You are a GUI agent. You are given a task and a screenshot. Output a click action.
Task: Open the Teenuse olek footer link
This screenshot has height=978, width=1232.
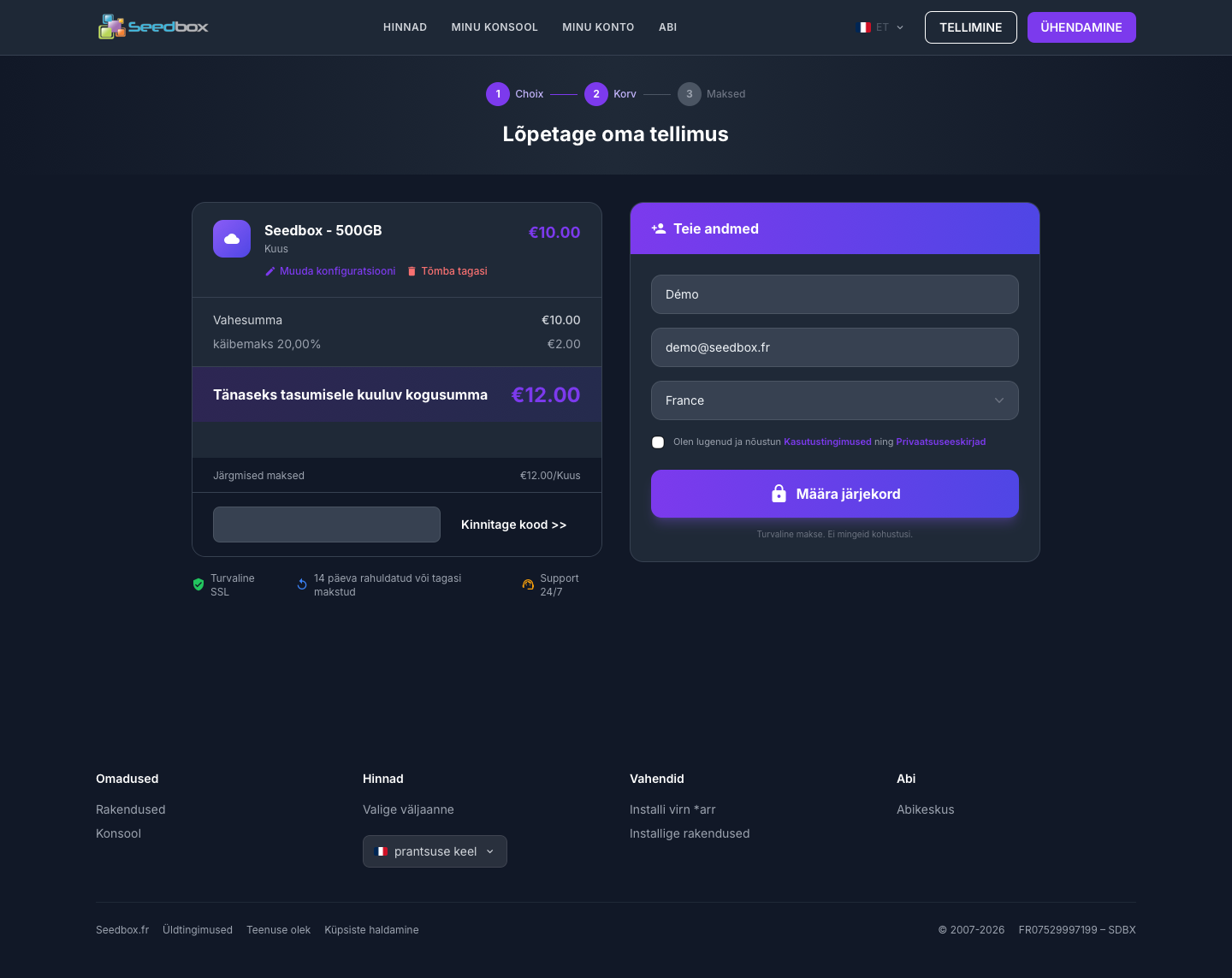[278, 930]
